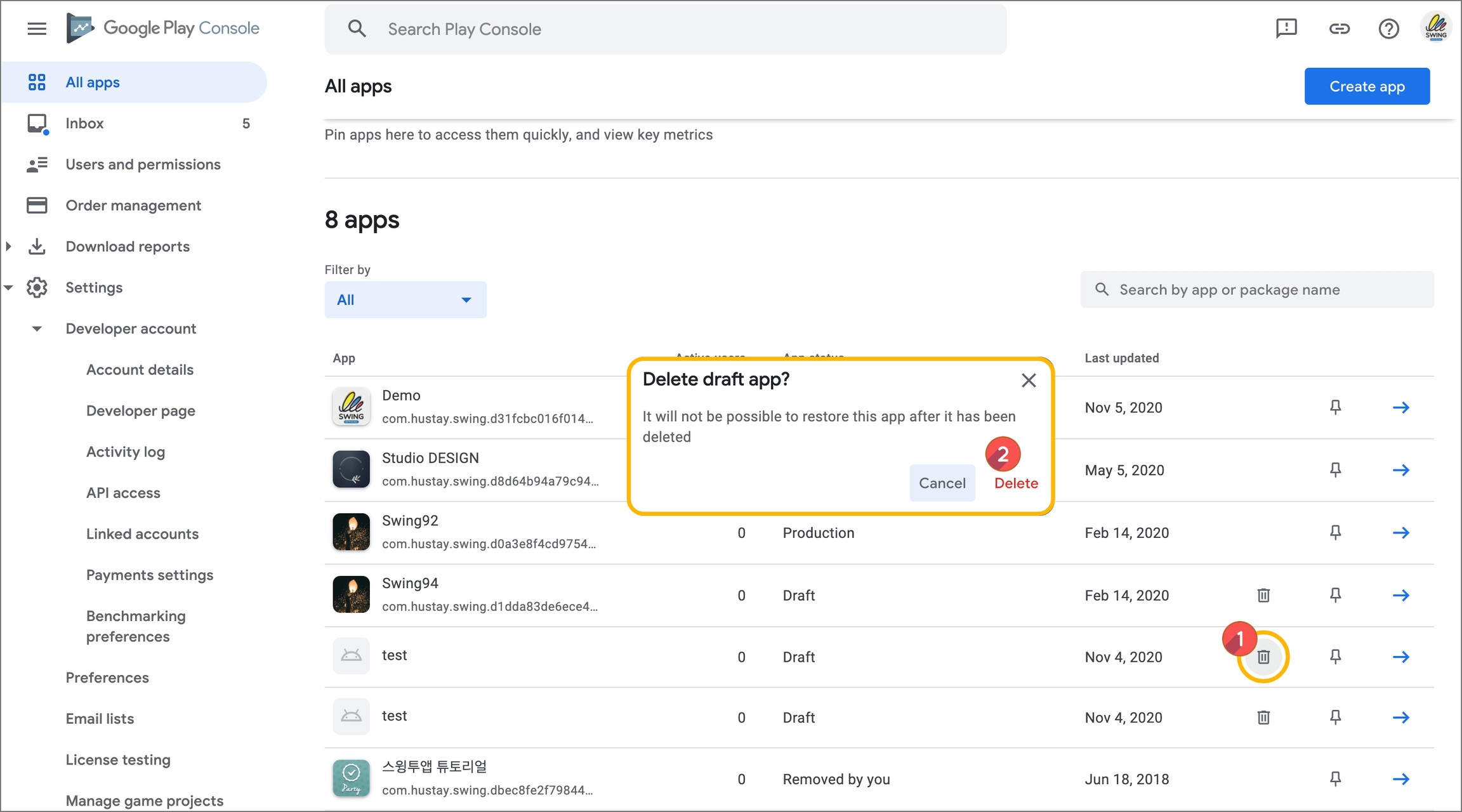Go to Users and permissions
Image resolution: width=1462 pixels, height=812 pixels.
[143, 165]
